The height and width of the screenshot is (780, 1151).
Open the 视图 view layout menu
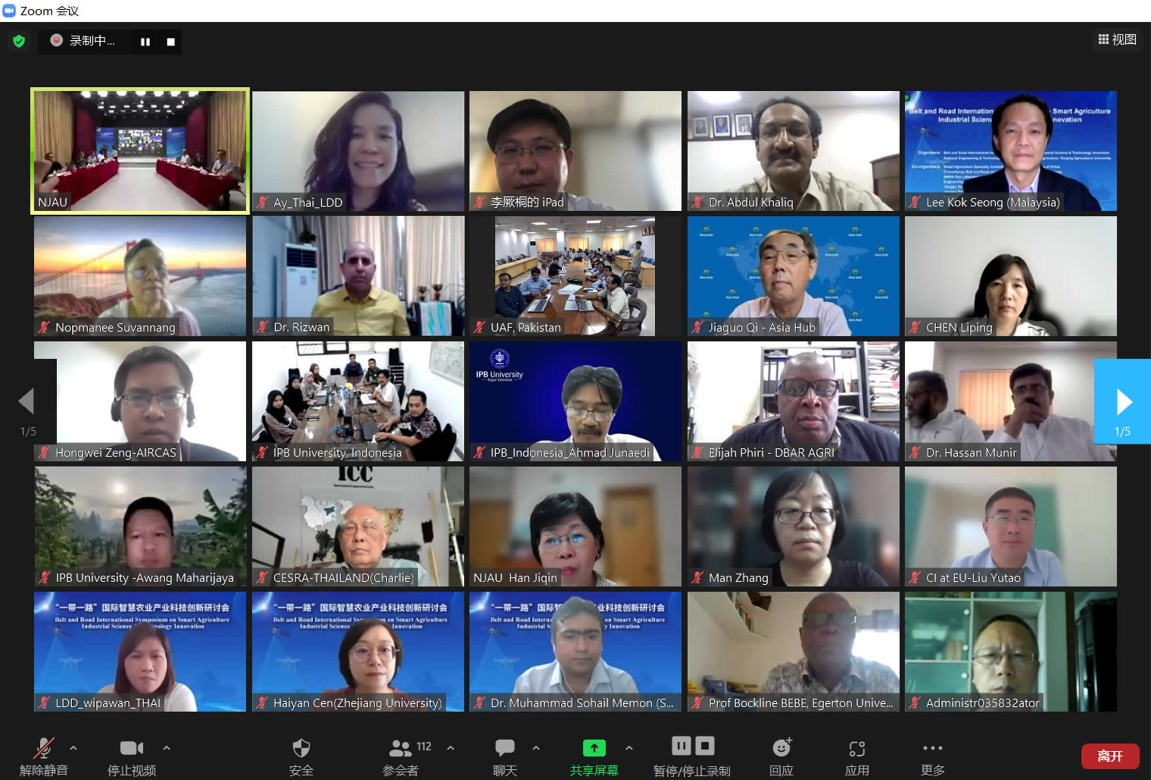click(1117, 40)
